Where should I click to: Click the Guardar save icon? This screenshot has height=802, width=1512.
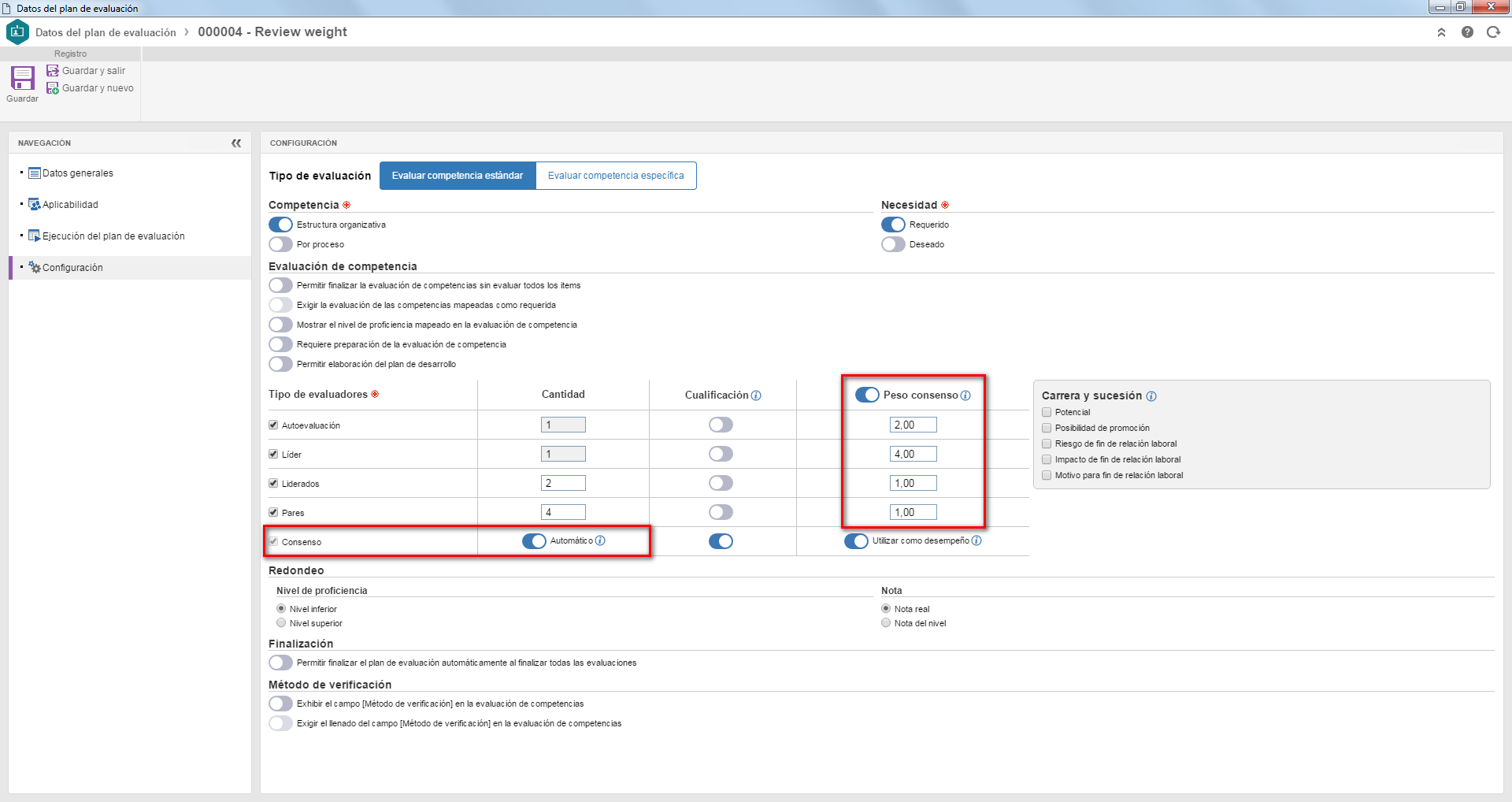pos(22,79)
